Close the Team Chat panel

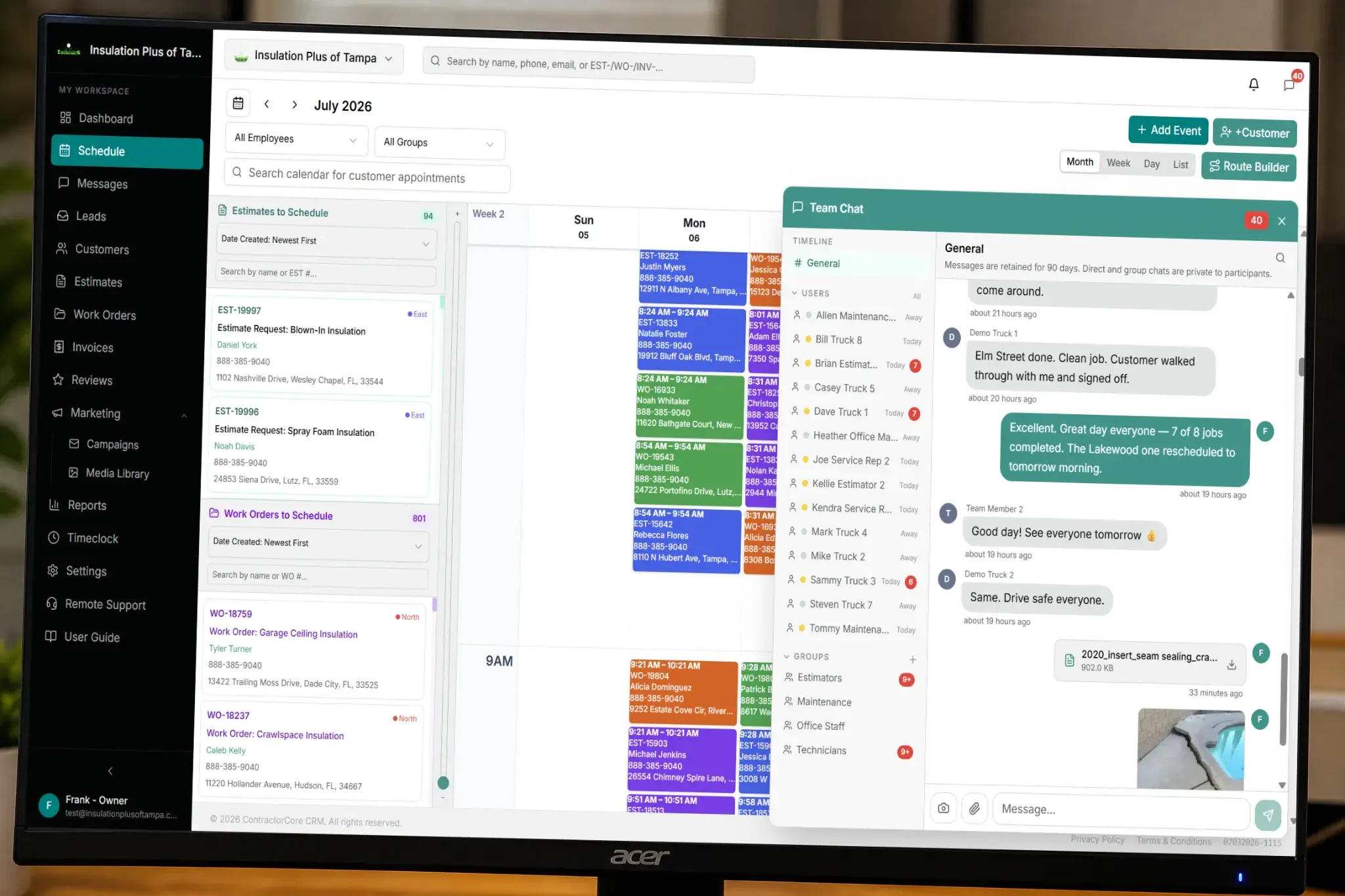pos(1281,221)
